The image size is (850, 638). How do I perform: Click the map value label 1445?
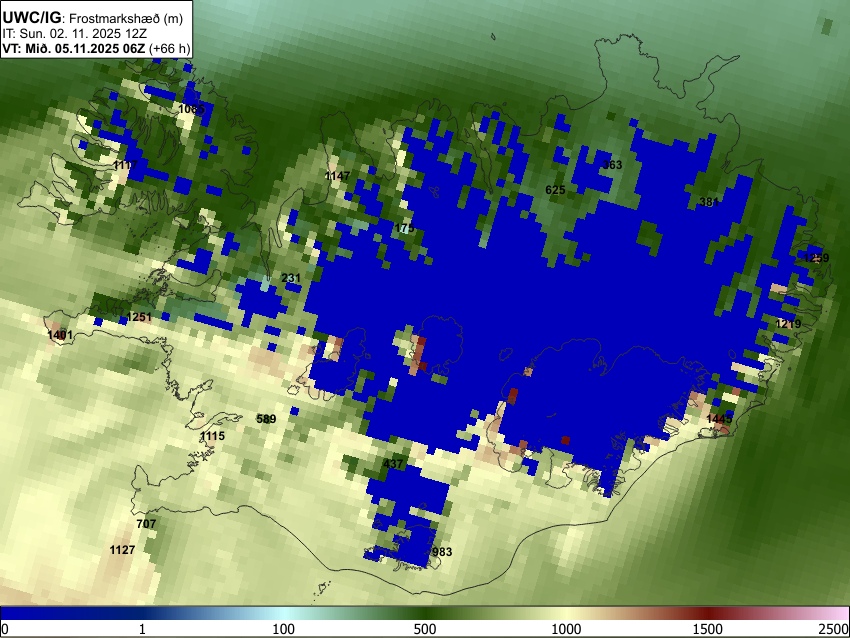[719, 418]
